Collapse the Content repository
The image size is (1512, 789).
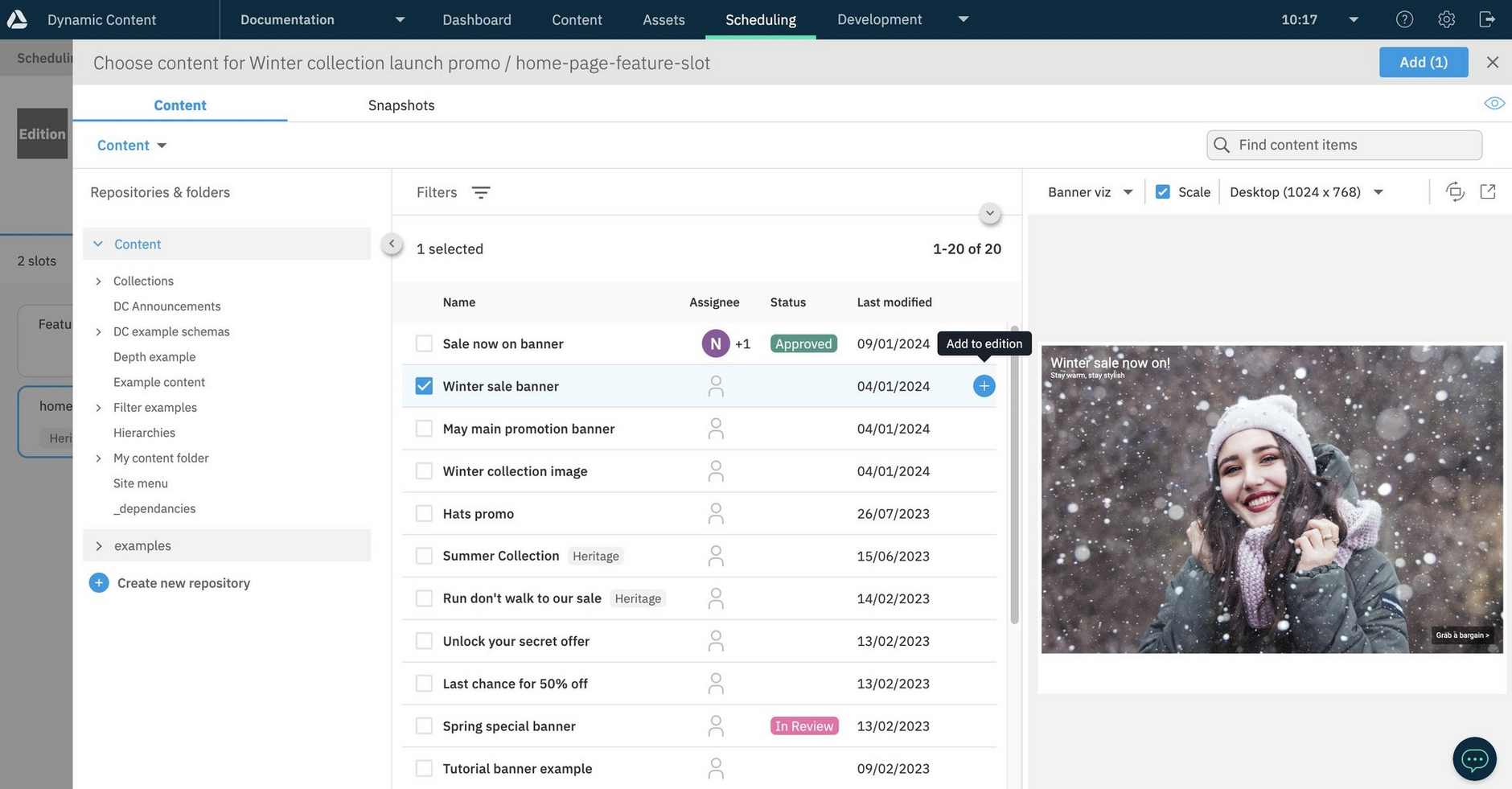(98, 244)
